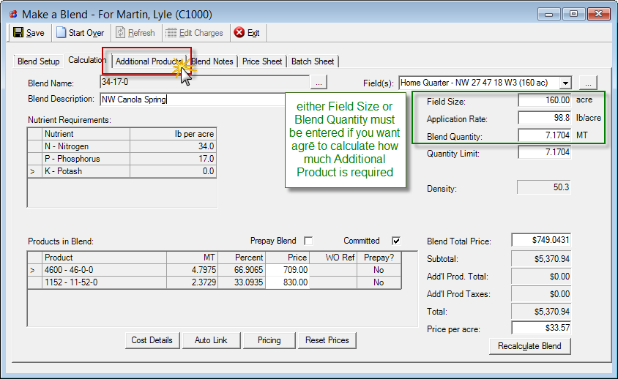Viewport: 618px width, 379px height.
Task: Click the Refresh toolbar button
Action: (135, 33)
